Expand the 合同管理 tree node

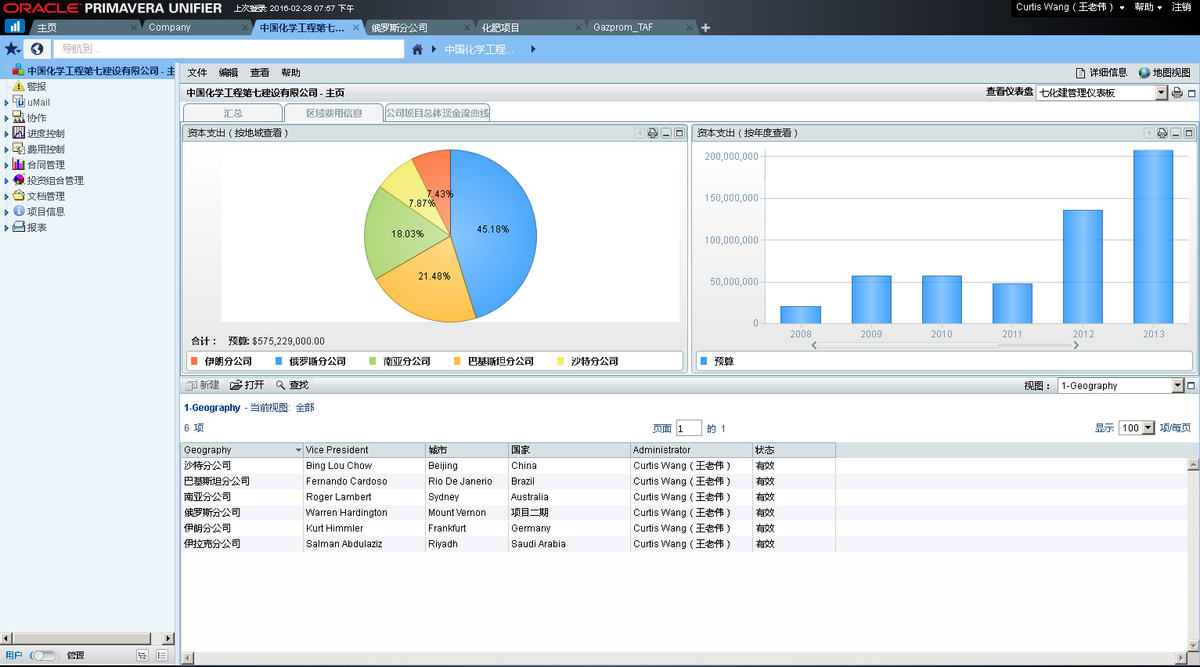7,165
